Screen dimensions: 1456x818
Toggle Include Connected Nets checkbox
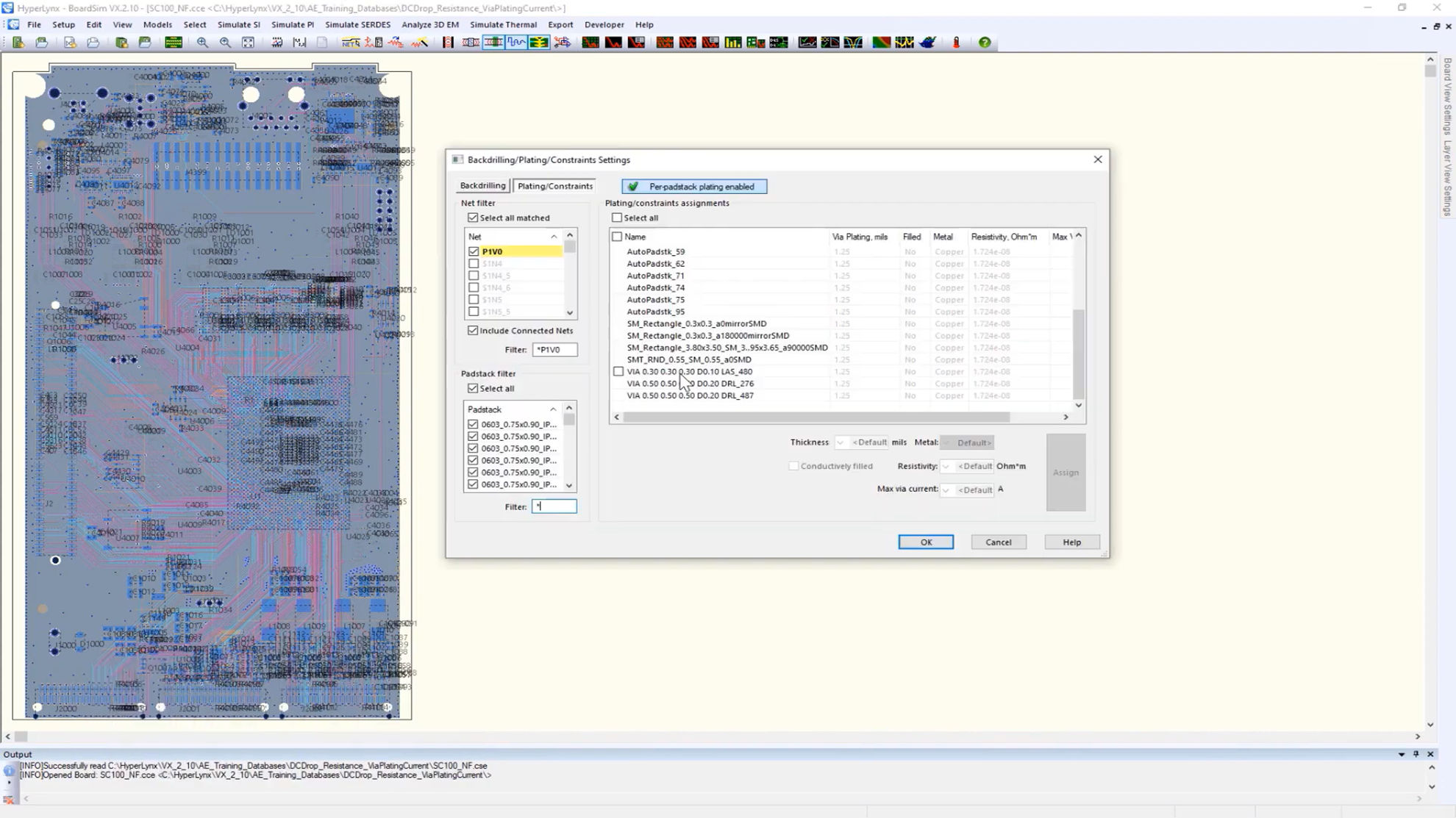coord(473,331)
